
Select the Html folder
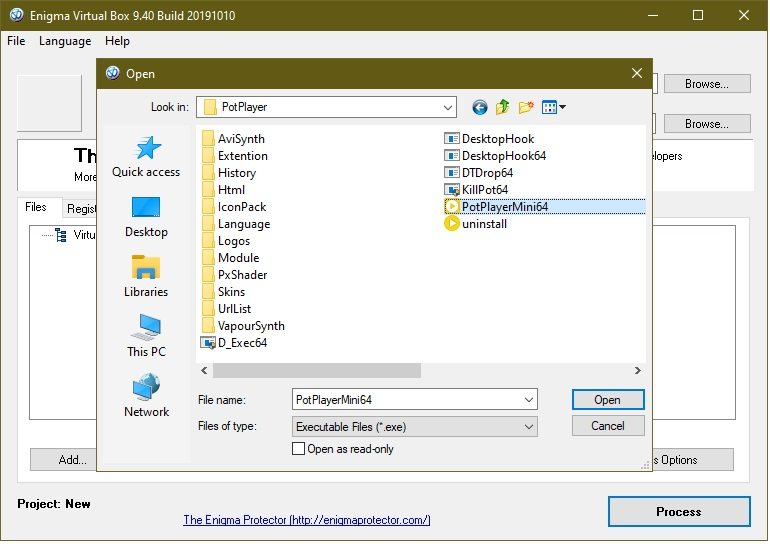[224, 190]
